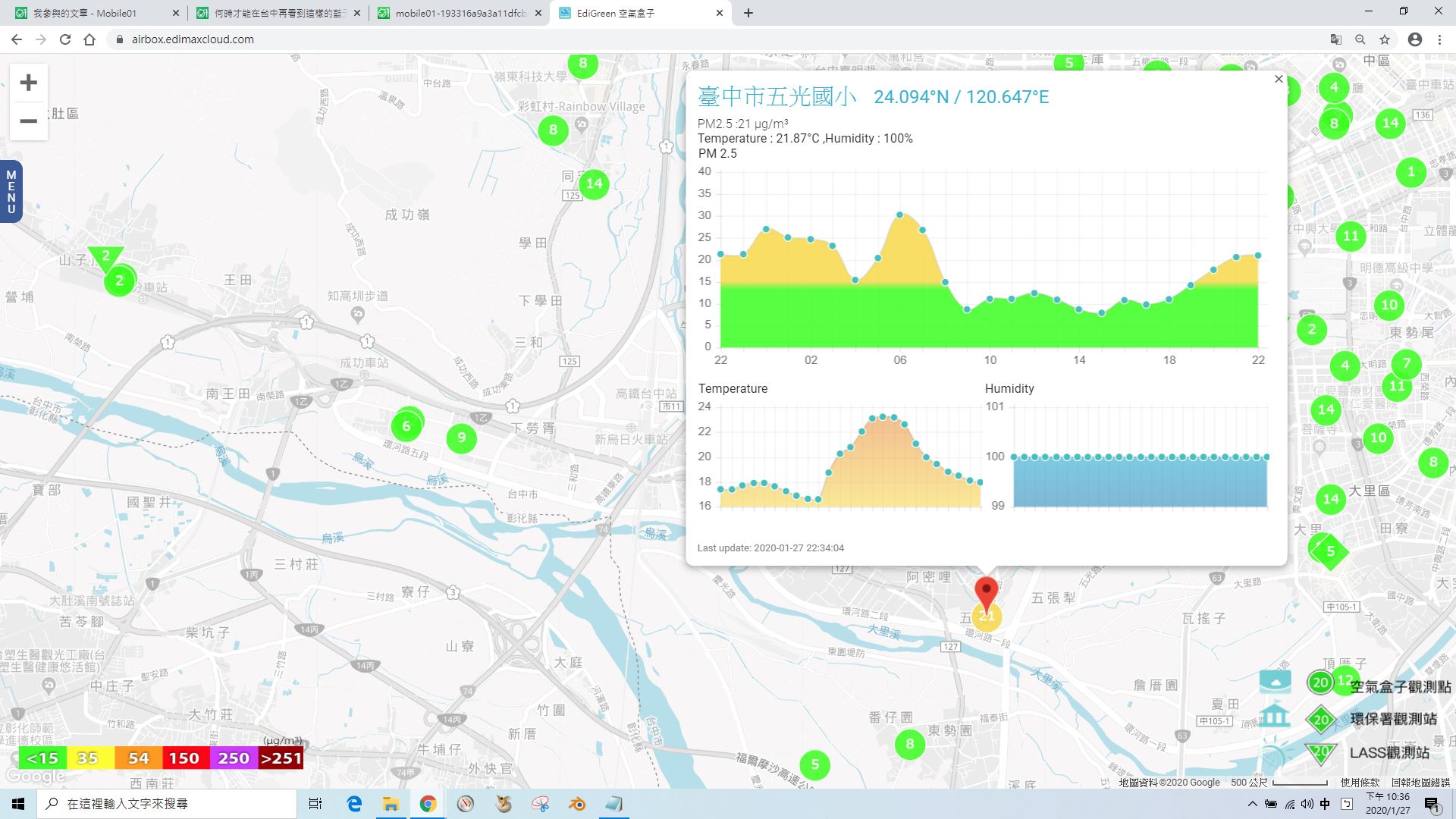
Task: Select the yellow 21 station marker
Action: (987, 617)
